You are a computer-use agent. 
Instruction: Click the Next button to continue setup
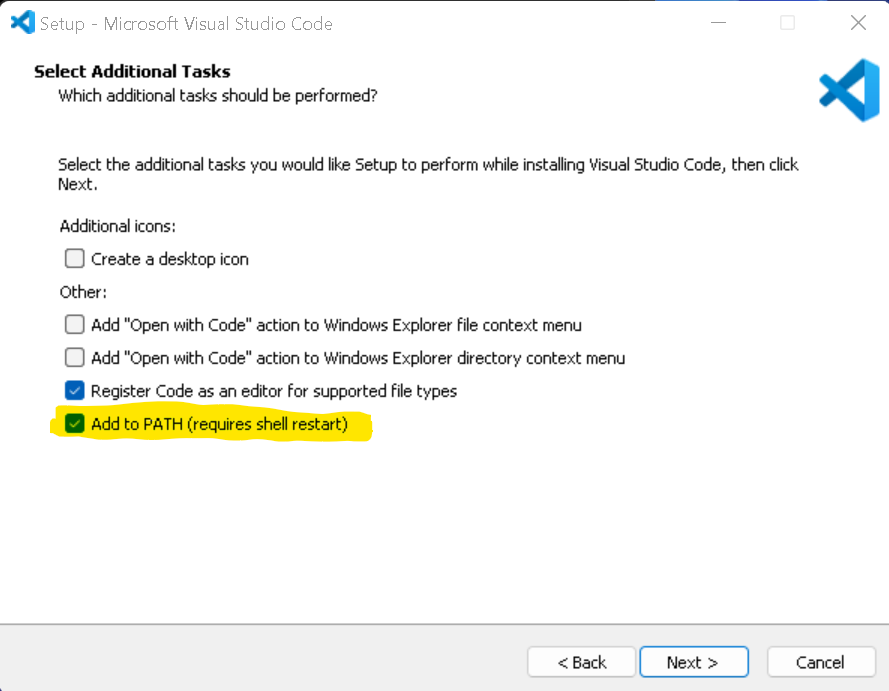point(694,662)
